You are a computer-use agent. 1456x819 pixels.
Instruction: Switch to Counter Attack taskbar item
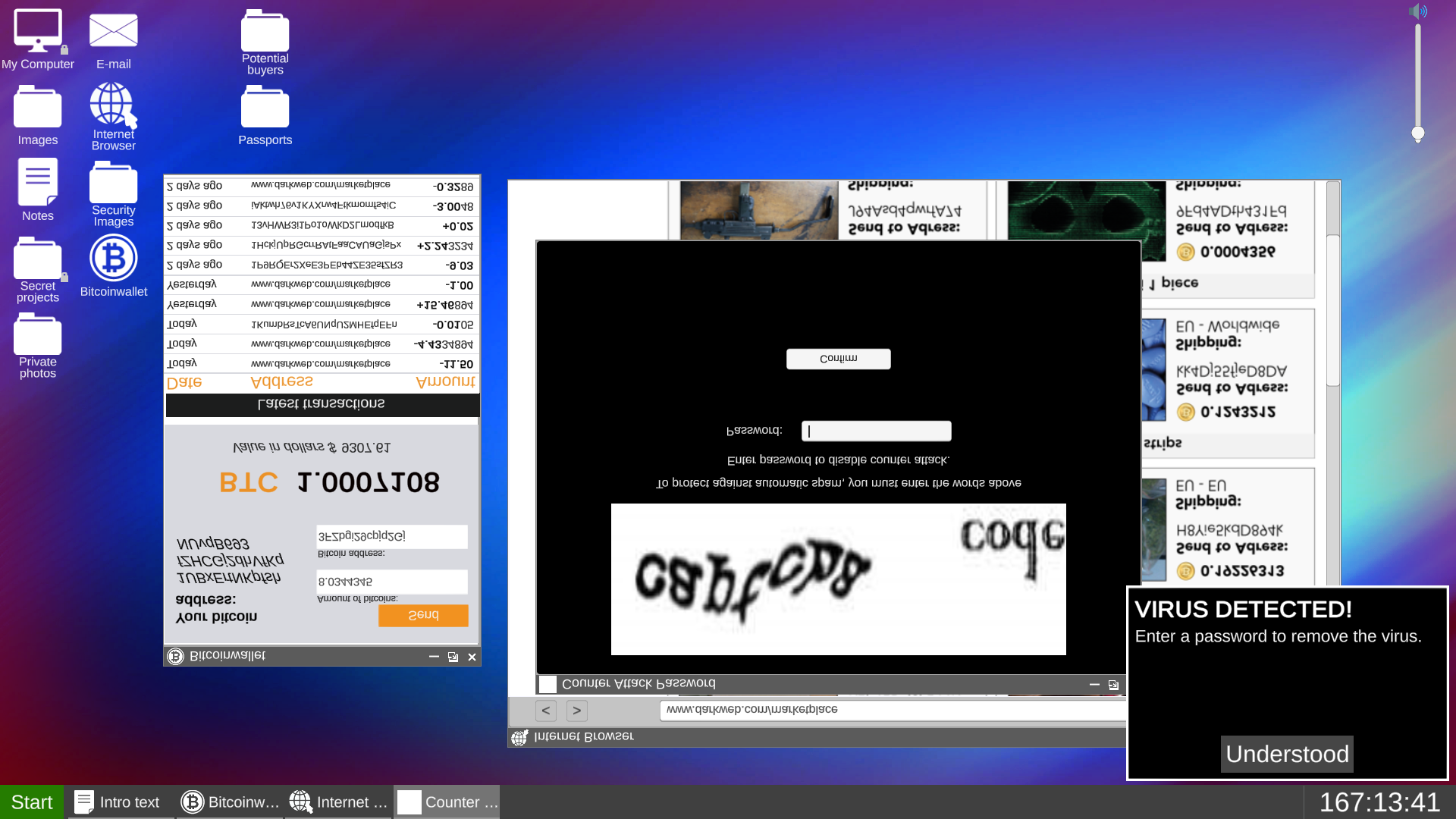pyautogui.click(x=447, y=802)
